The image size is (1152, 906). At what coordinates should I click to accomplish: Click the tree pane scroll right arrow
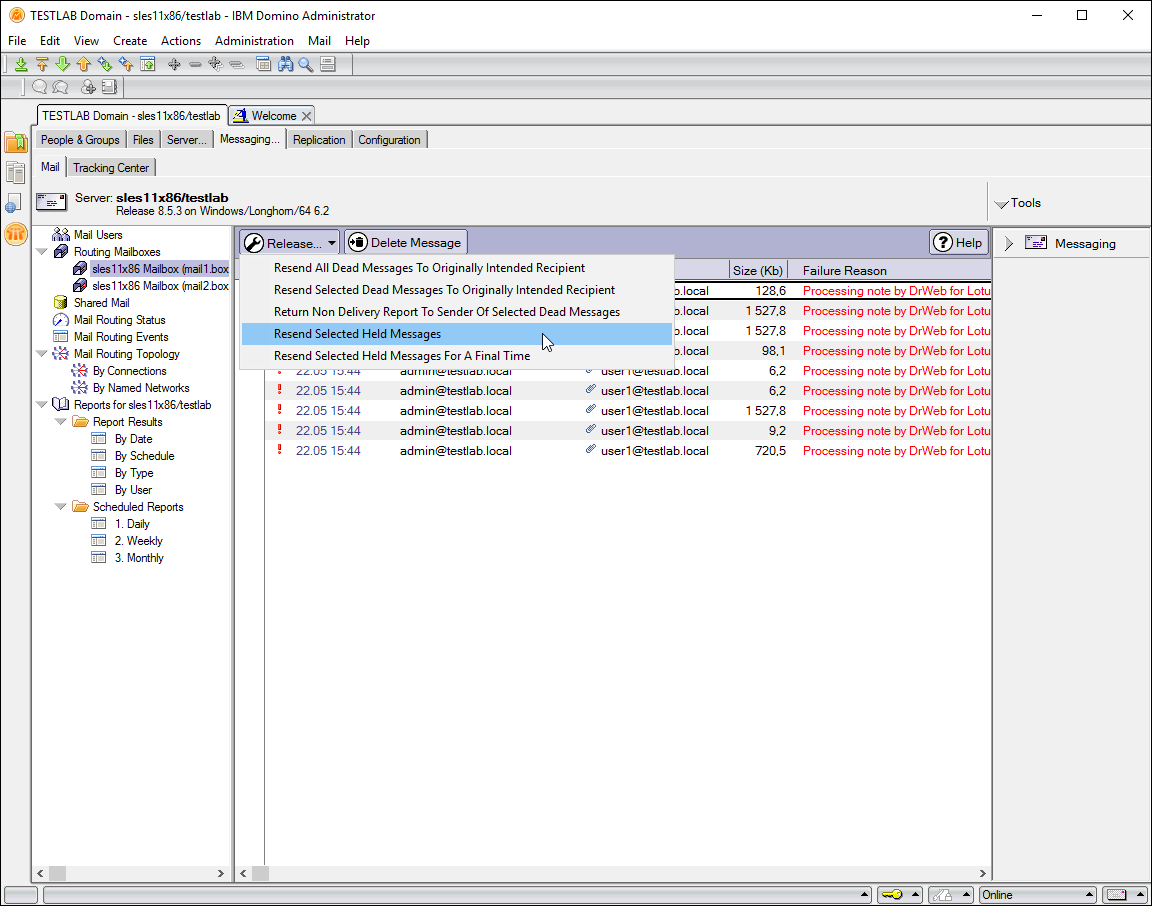tap(220, 874)
